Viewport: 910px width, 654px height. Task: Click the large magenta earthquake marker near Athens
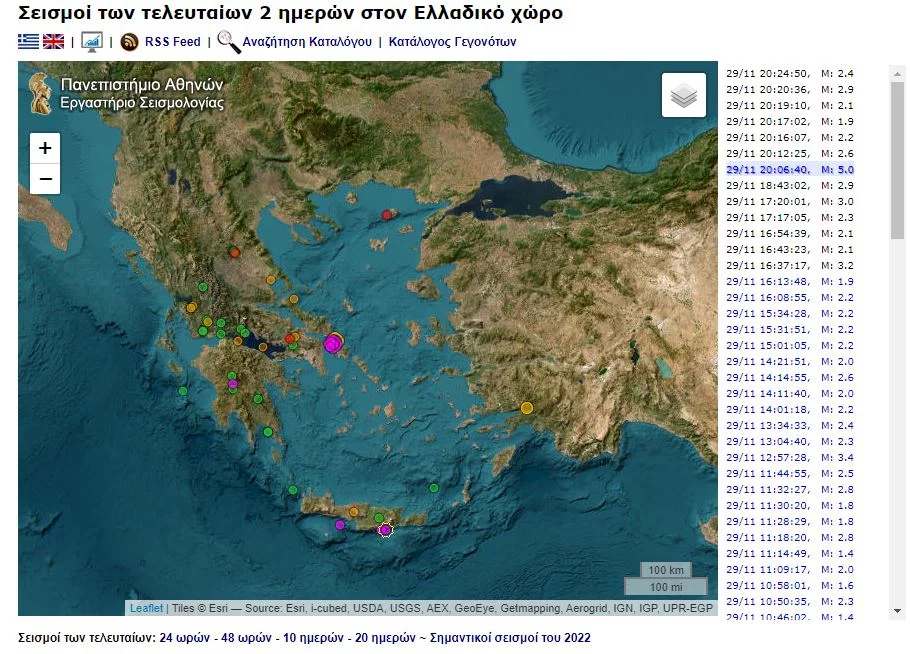(x=333, y=344)
